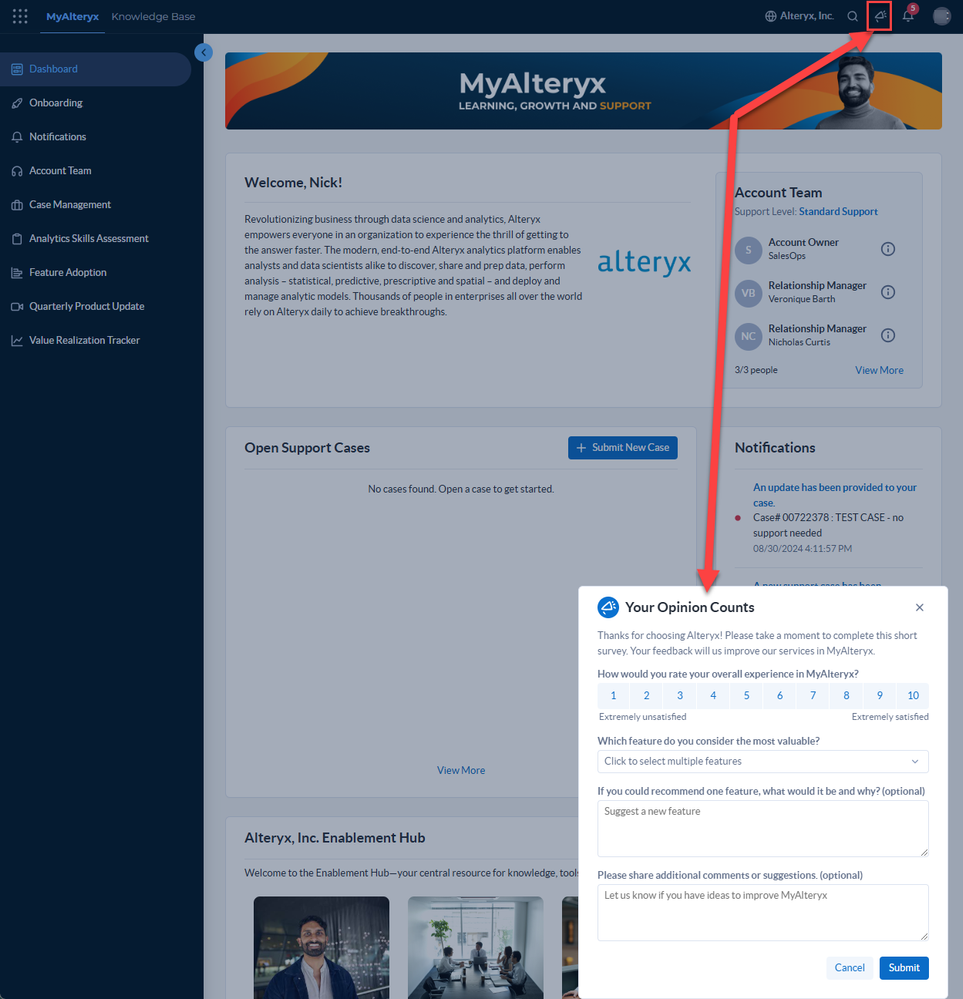Focus the Suggest a new feature field
The height and width of the screenshot is (999, 963).
(x=763, y=829)
